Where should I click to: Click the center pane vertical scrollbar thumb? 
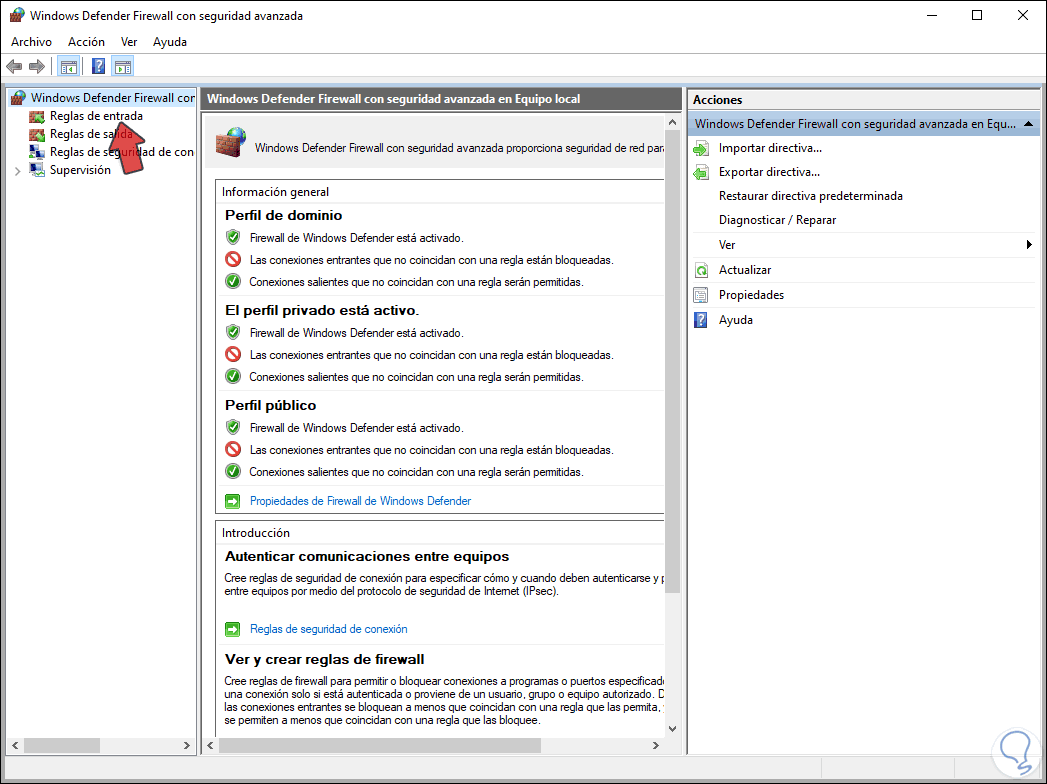coord(672,361)
